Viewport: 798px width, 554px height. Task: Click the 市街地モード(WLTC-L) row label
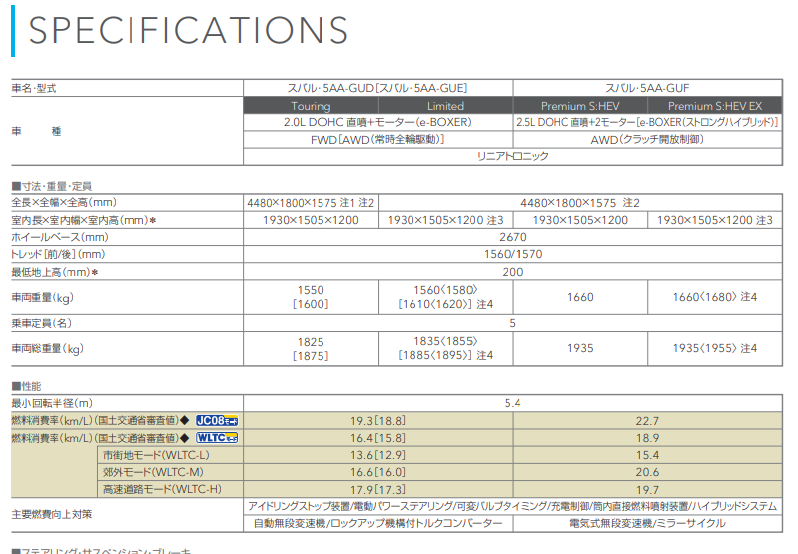coord(153,455)
